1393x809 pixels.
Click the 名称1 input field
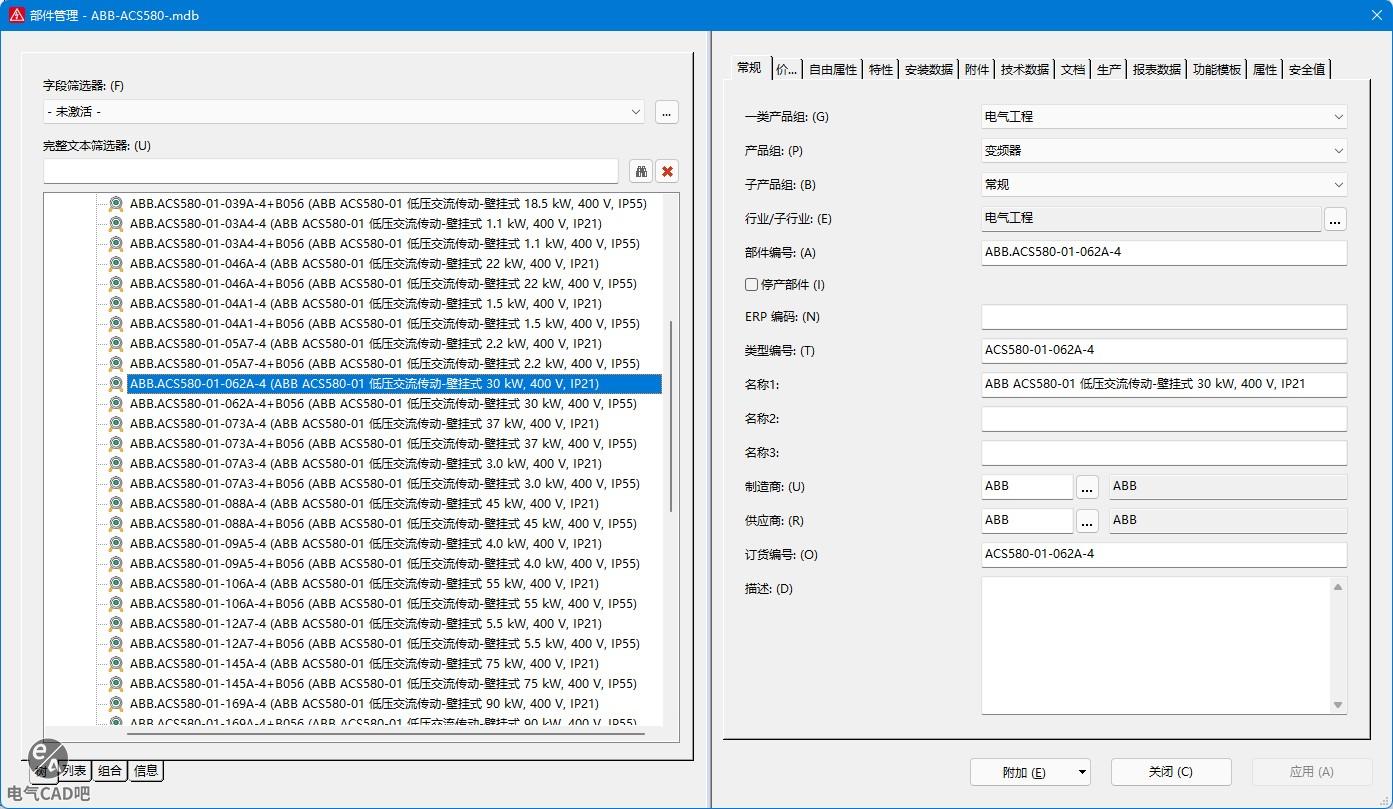click(x=1164, y=385)
